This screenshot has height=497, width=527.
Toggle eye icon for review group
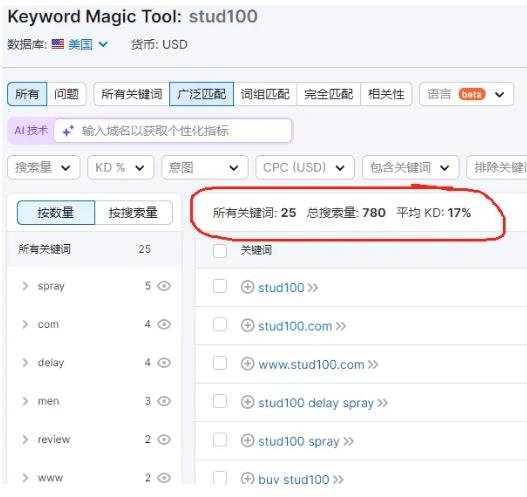click(x=164, y=439)
